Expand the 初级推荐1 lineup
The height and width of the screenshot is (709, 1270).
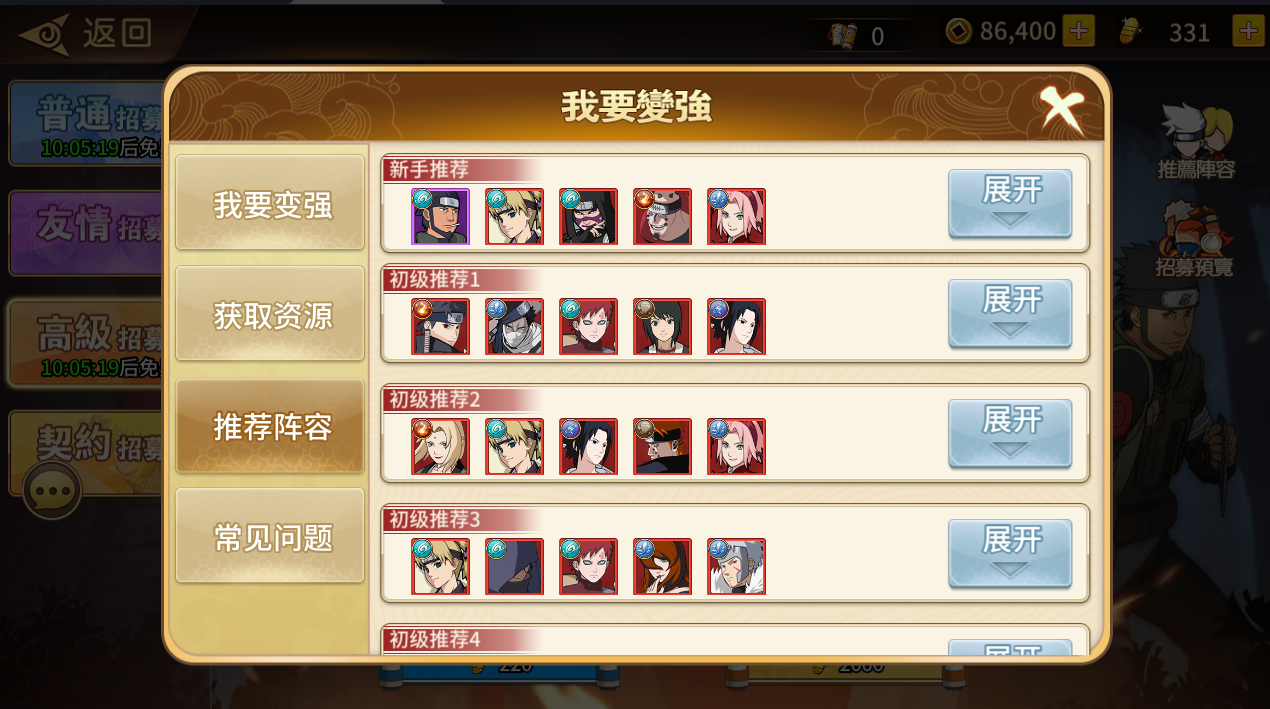(1010, 314)
